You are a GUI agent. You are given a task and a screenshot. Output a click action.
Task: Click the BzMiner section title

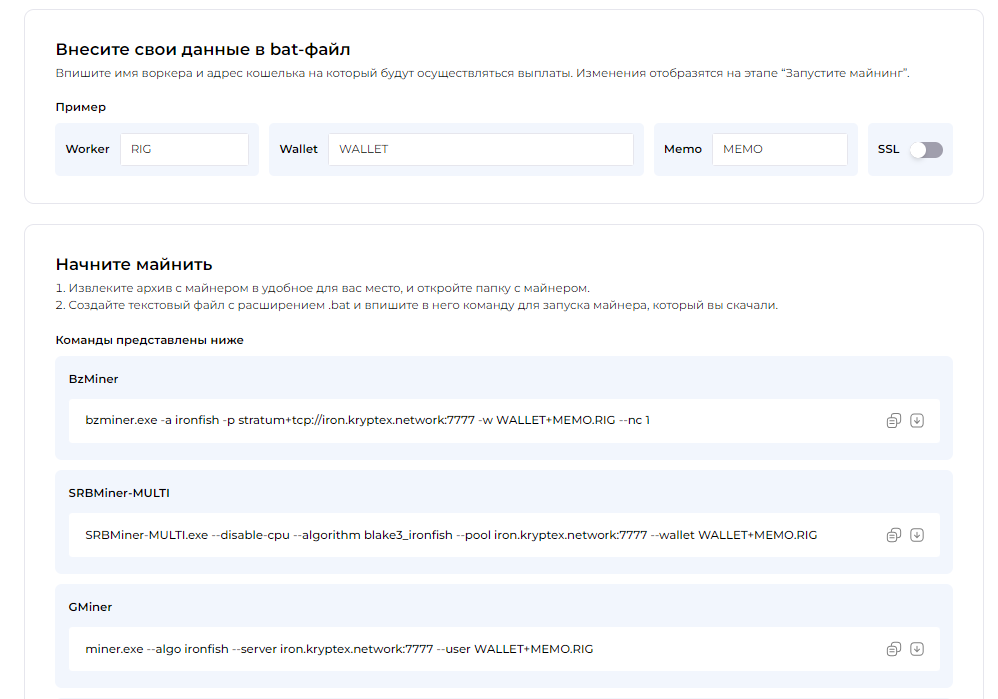(94, 379)
